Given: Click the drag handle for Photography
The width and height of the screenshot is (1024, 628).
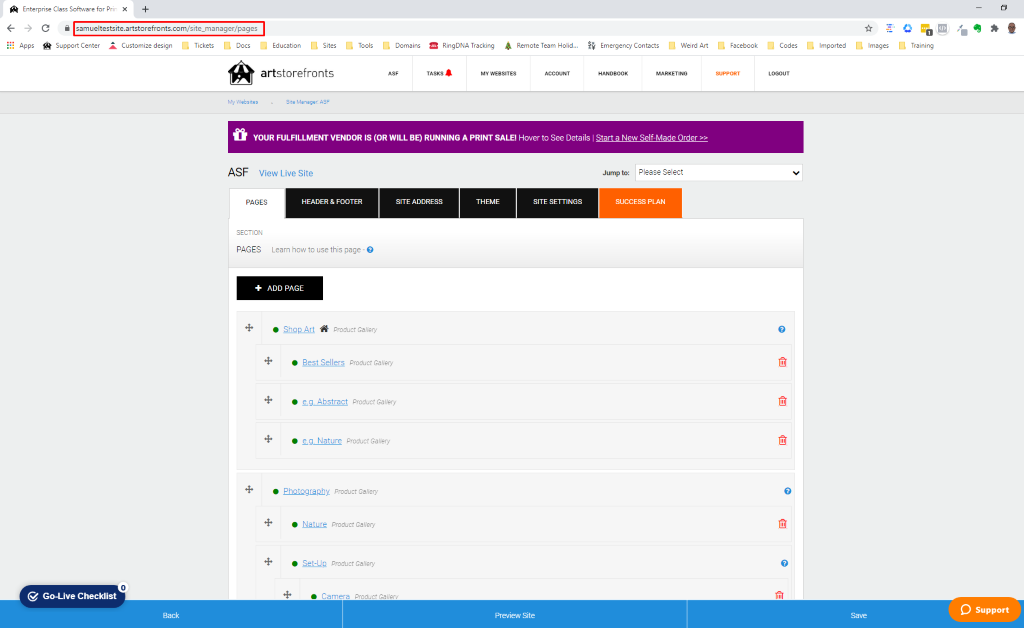Looking at the screenshot, I should (x=249, y=489).
